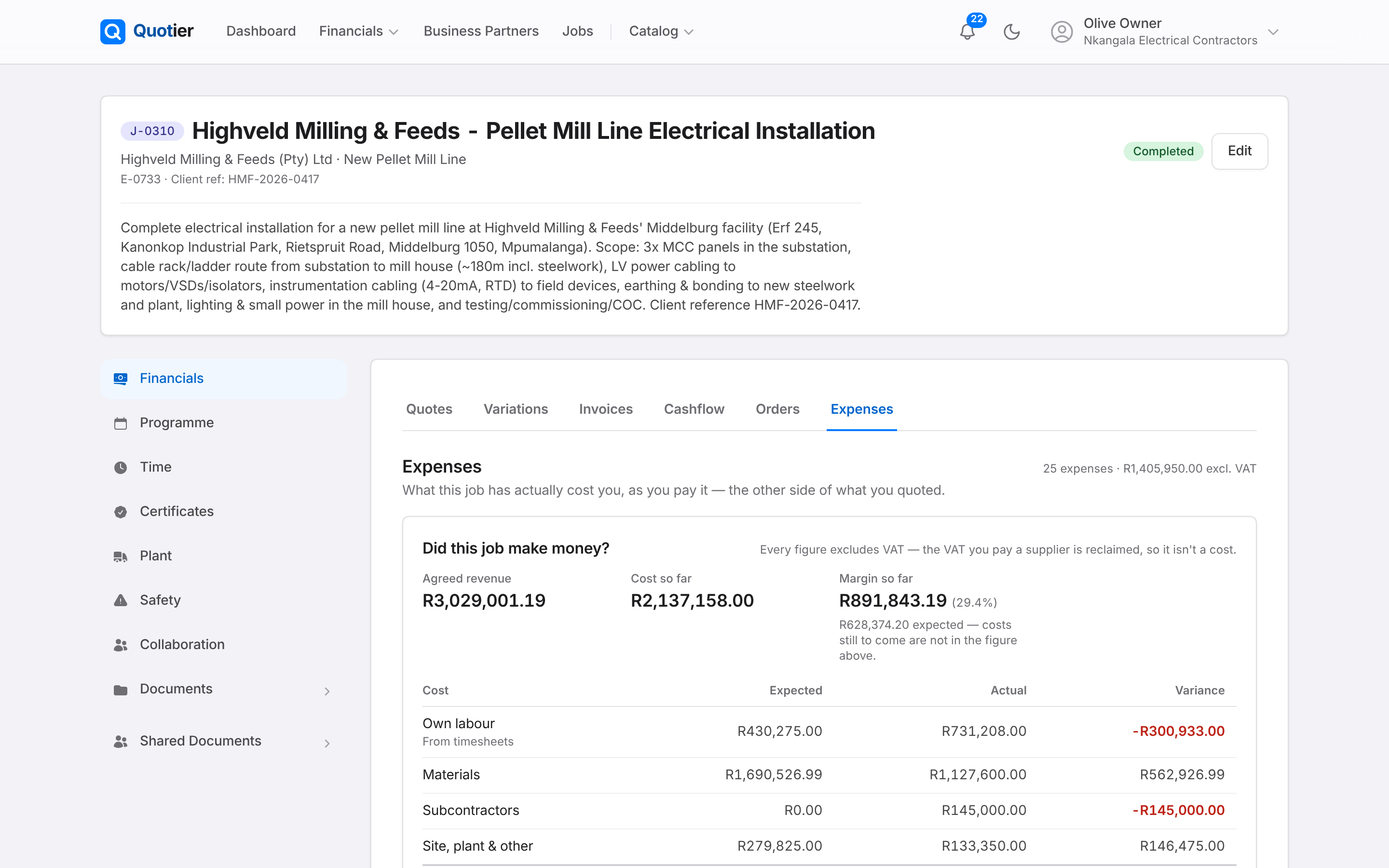Expand the Documents sidebar chevron
The image size is (1389, 868).
(x=327, y=691)
